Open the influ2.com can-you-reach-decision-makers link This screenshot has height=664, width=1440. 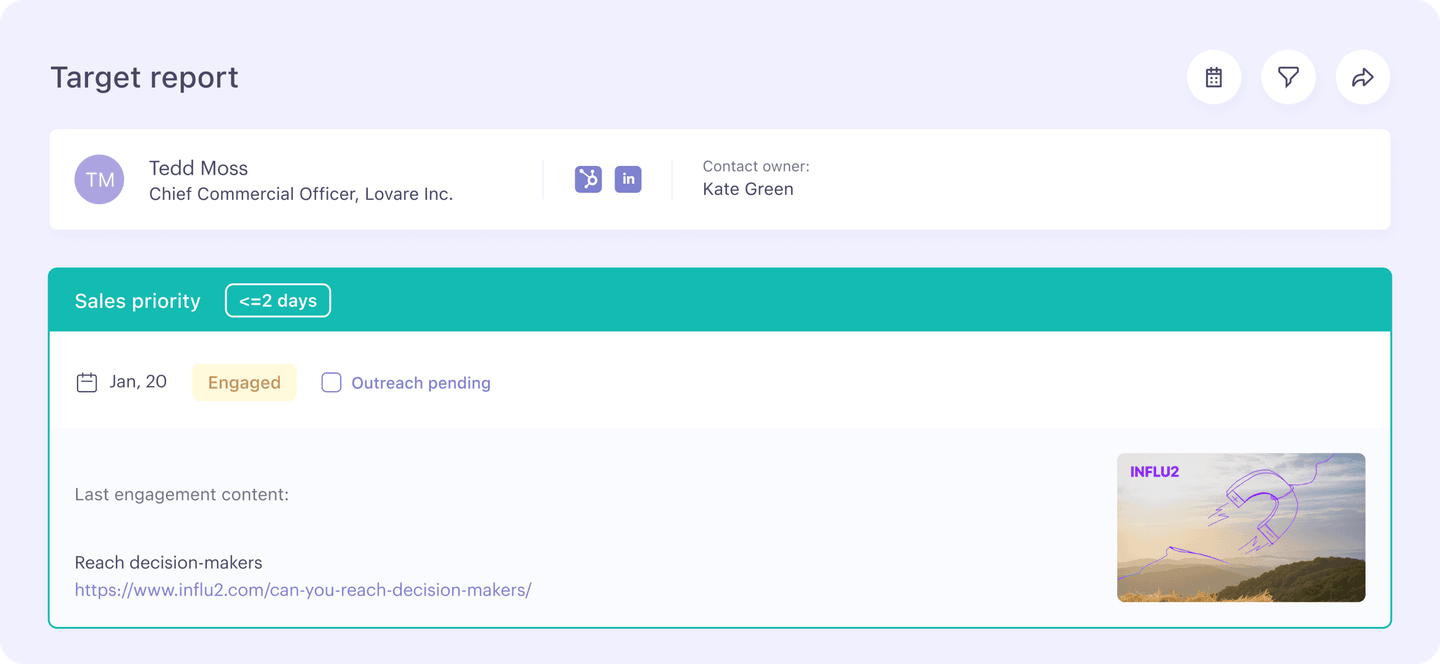point(303,590)
